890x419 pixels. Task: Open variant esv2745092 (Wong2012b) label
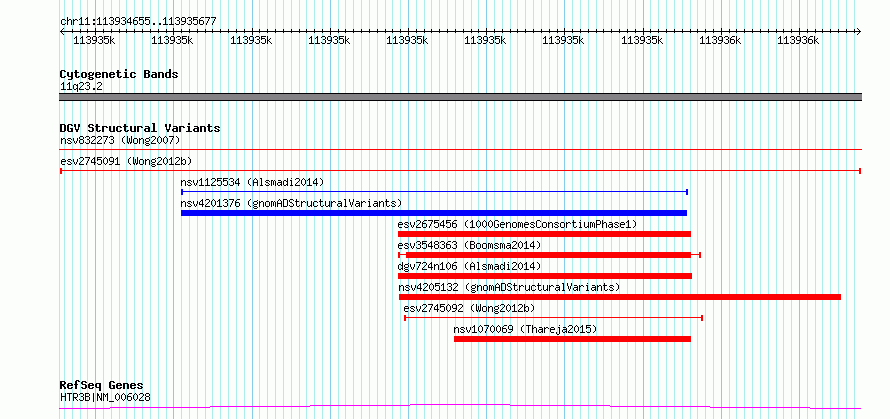click(x=469, y=308)
